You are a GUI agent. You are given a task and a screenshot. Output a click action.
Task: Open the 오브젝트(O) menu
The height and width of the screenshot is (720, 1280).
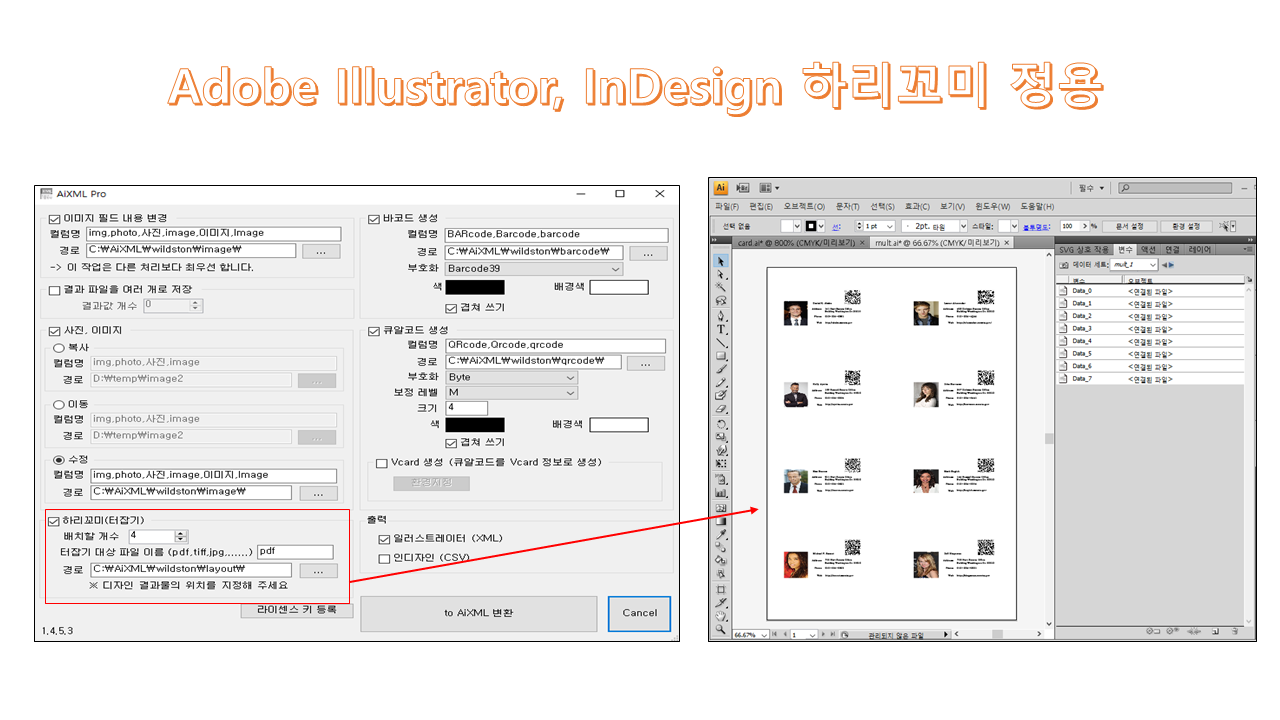point(804,207)
